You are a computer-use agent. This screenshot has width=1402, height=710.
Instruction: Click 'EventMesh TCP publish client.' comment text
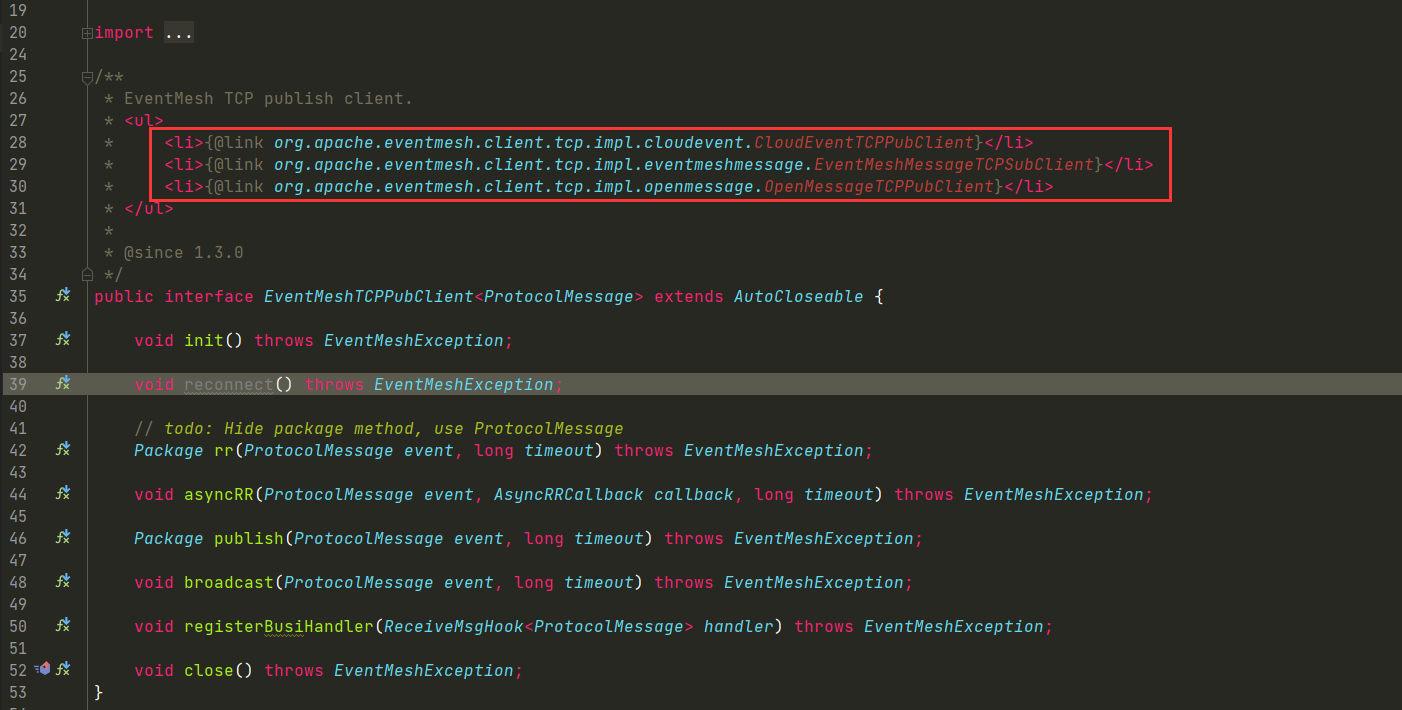[x=269, y=98]
